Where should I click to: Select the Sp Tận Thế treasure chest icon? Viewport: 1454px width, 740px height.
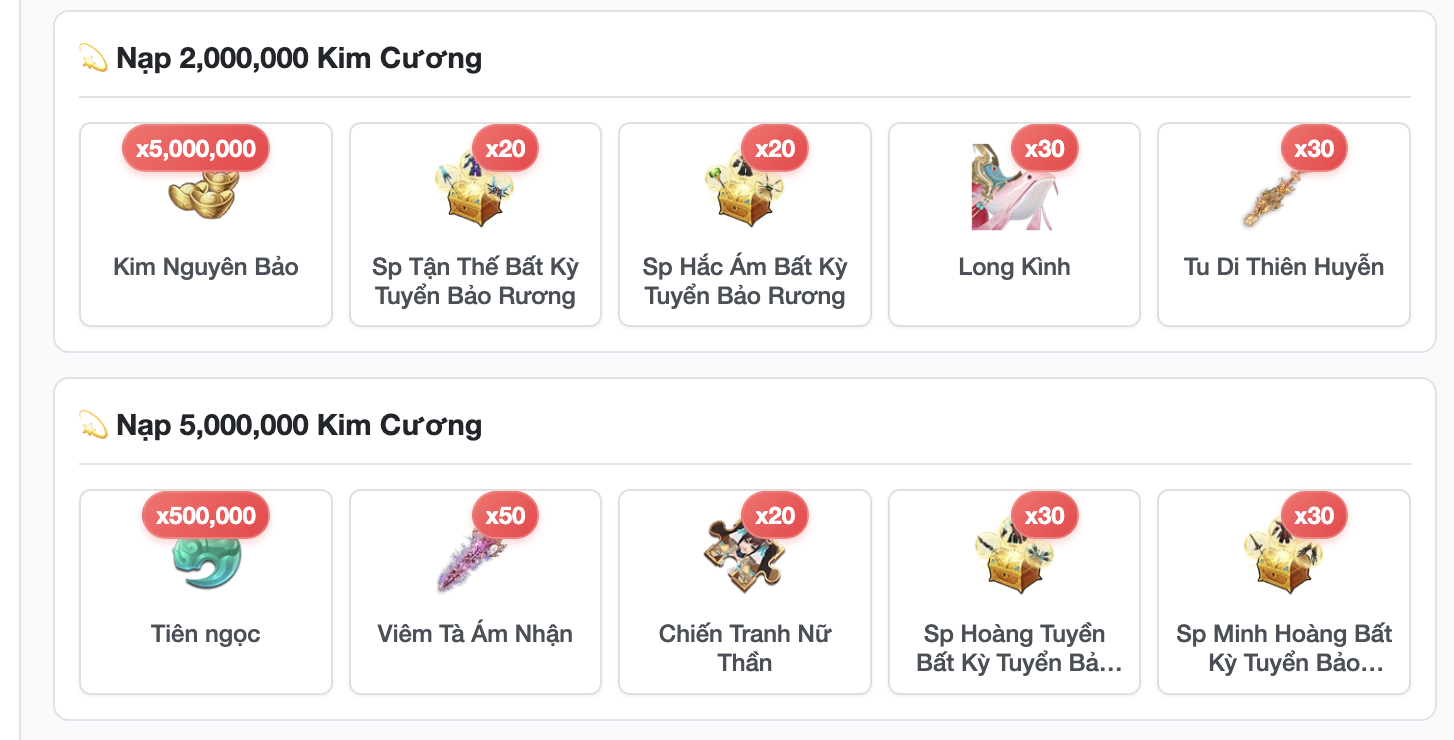pyautogui.click(x=475, y=188)
